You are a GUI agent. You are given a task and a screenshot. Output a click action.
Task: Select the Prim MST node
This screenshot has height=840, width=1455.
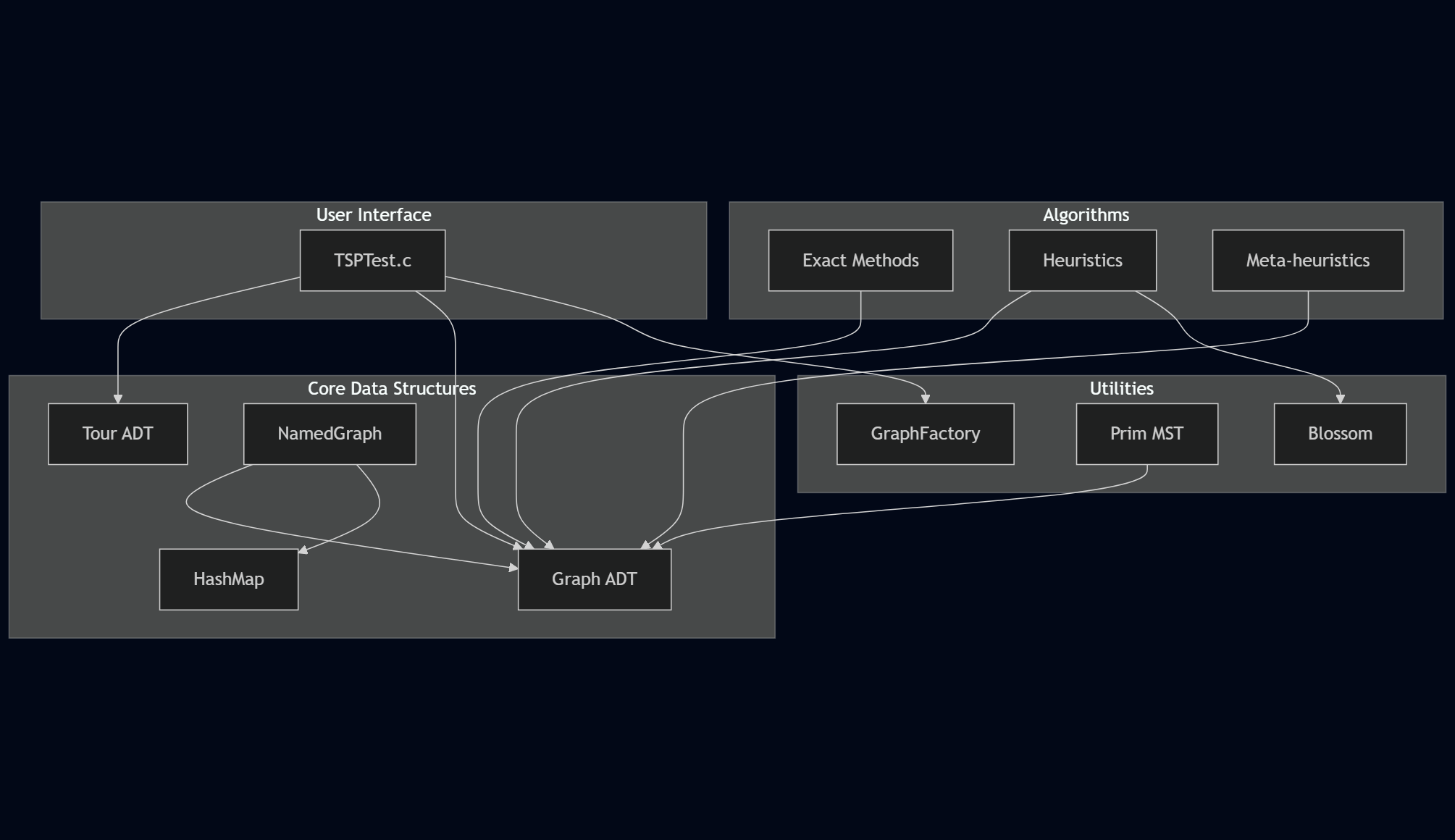[1147, 434]
